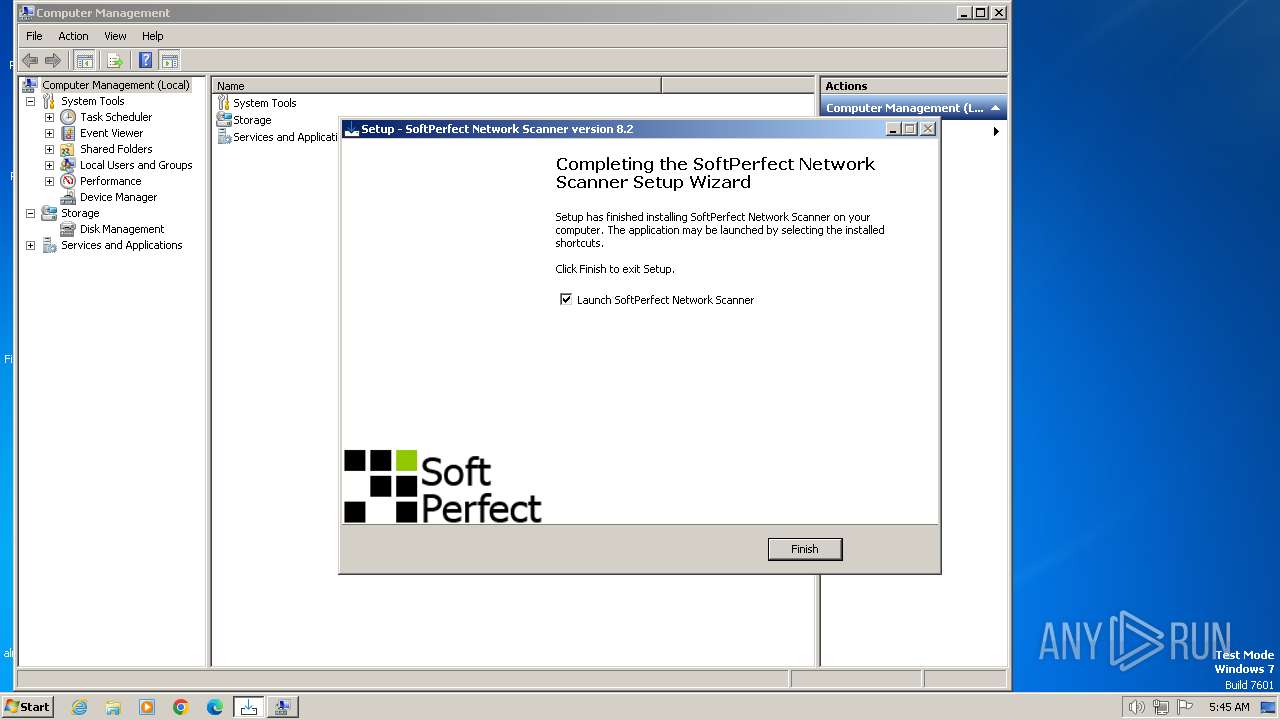Viewport: 1280px width, 720px height.
Task: Click the volume speaker tray icon
Action: pos(1136,707)
